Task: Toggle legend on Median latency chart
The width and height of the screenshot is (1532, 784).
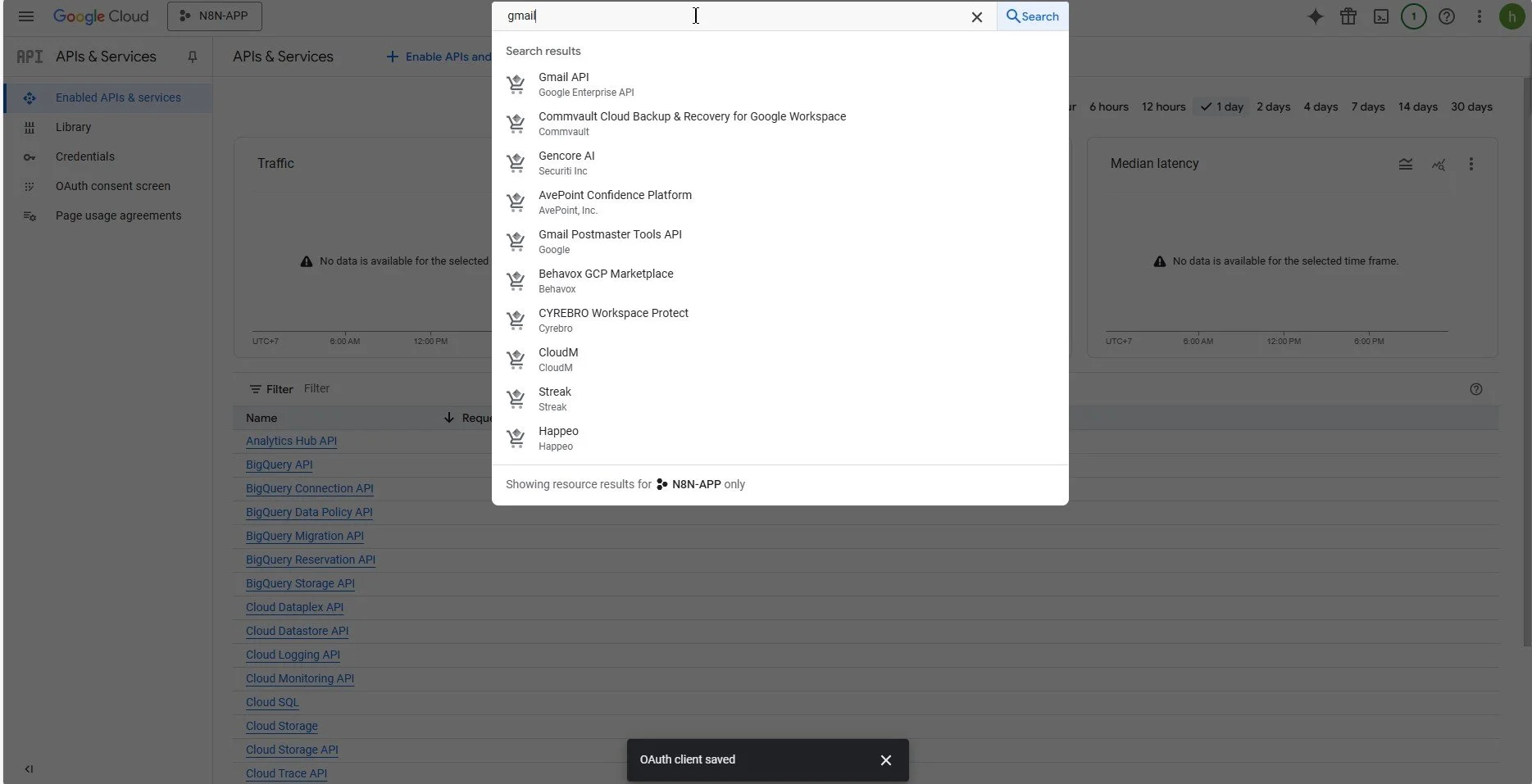Action: click(1406, 164)
